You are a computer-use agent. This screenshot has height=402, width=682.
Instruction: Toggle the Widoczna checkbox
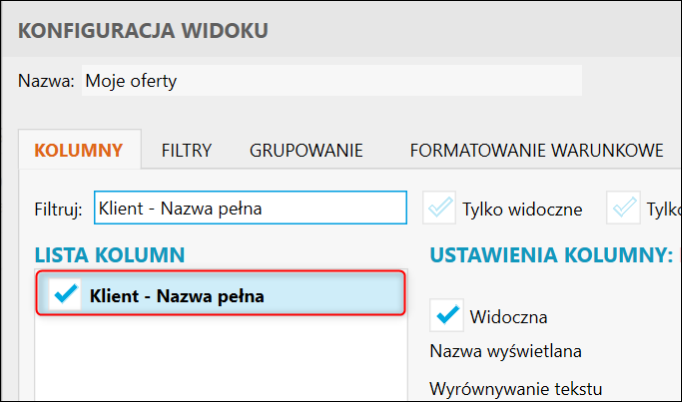(445, 317)
